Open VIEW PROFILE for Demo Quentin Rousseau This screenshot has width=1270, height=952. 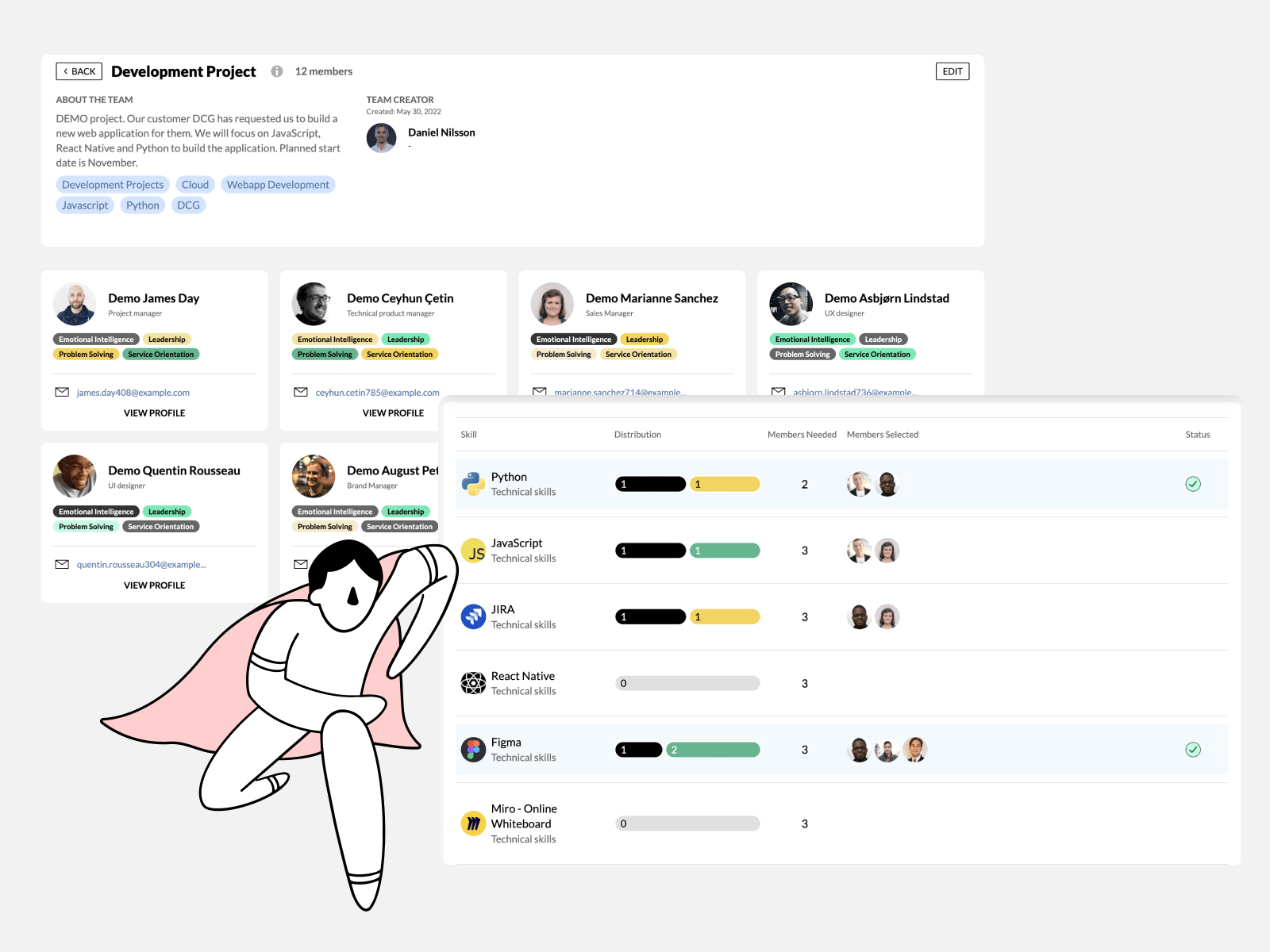point(155,585)
